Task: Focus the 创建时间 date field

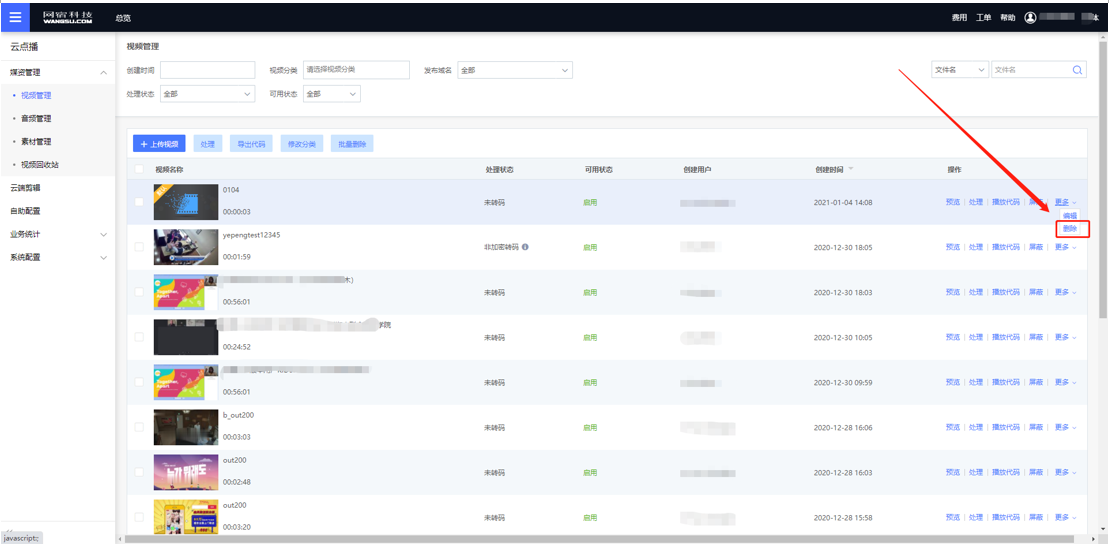Action: 207,70
